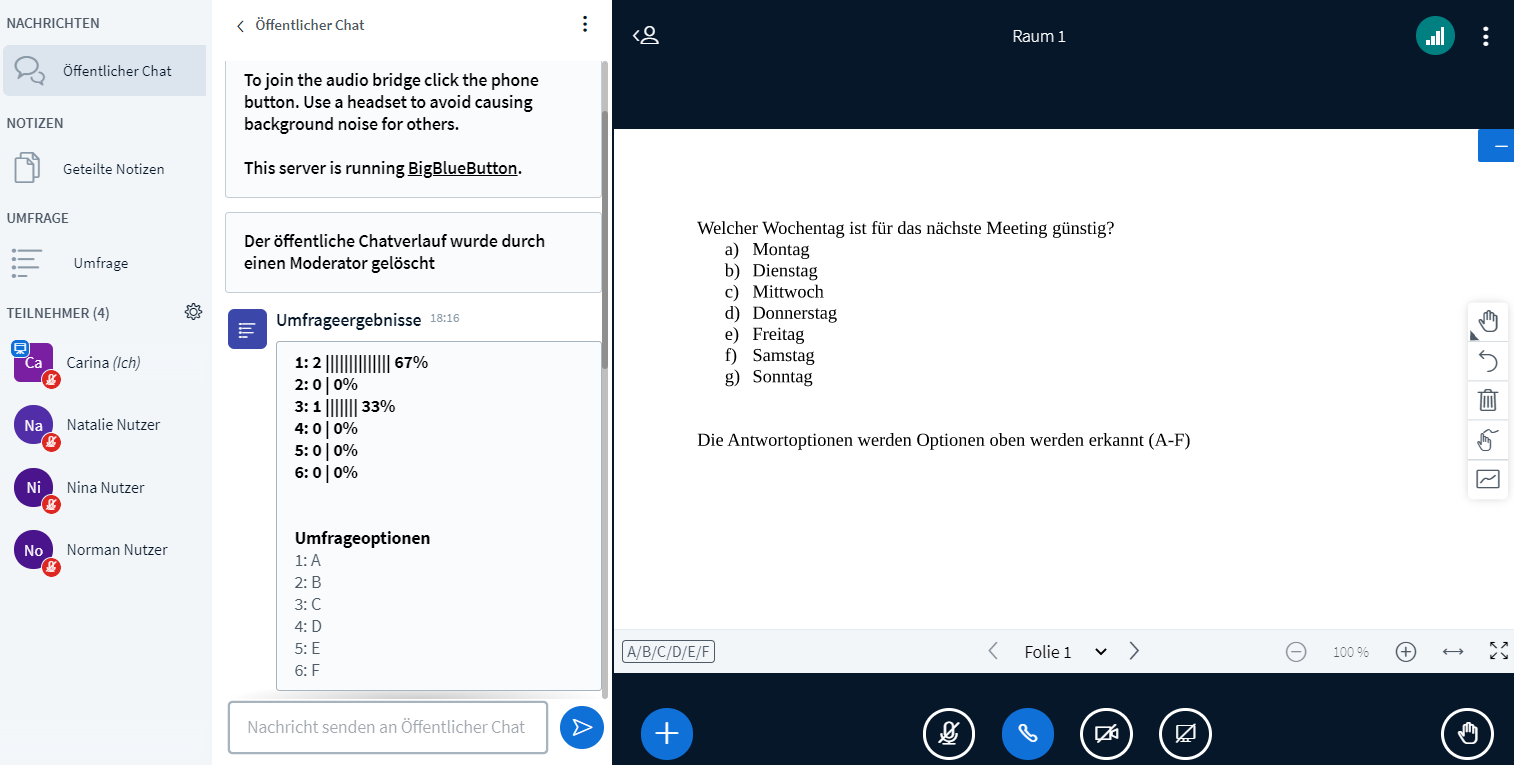Clear all whiteboard annotations
Viewport: 1514px width, 765px height.
1488,400
